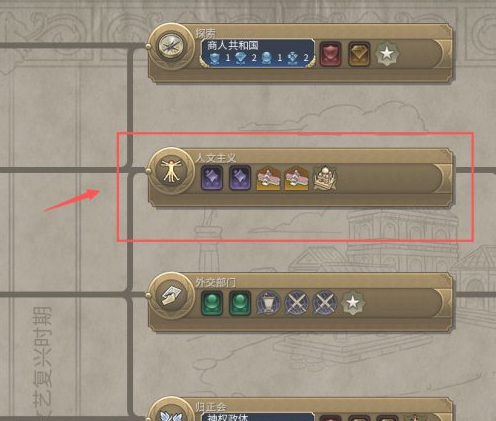The image size is (496, 421).
Task: Select the Taj Mahal wonder icon
Action: 324,177
